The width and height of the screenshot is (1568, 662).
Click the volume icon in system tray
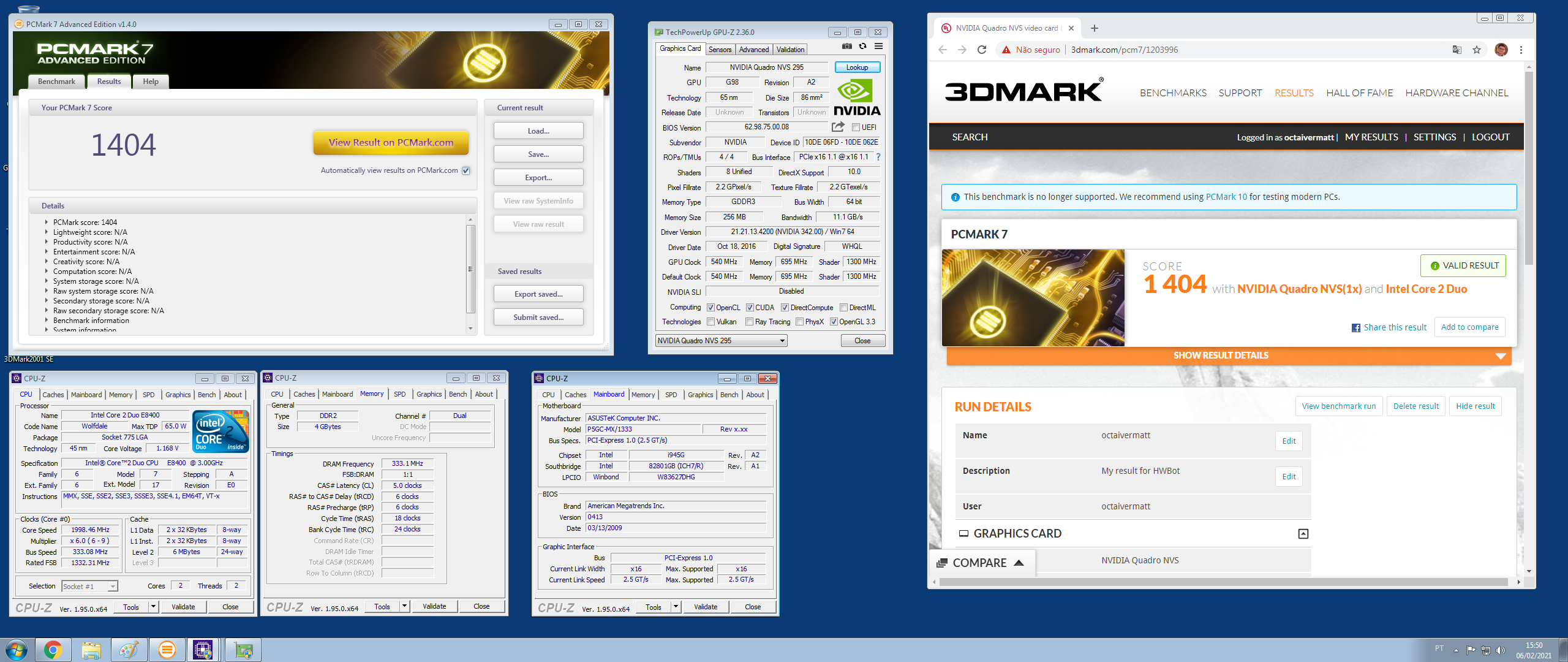pyautogui.click(x=1500, y=650)
